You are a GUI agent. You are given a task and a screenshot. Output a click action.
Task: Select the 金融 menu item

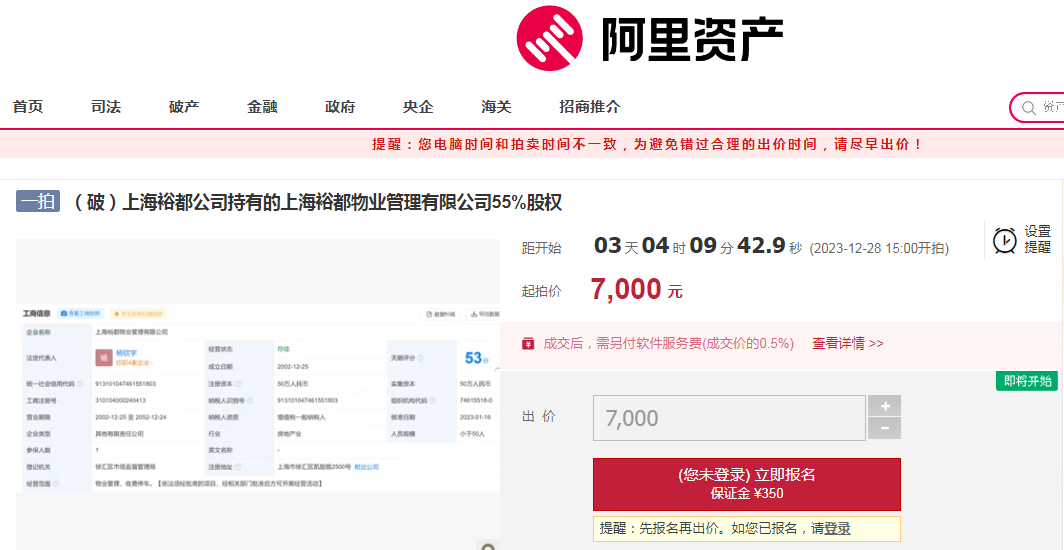(262, 107)
